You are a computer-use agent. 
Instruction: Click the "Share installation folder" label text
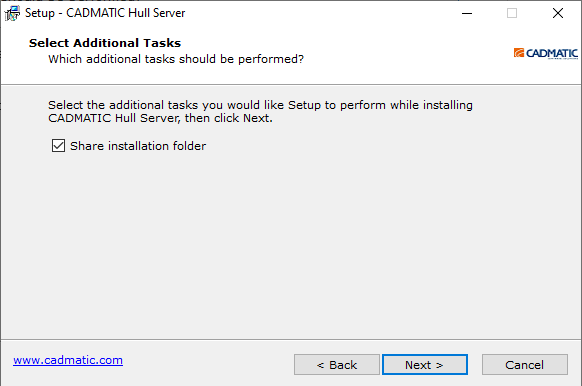point(138,146)
